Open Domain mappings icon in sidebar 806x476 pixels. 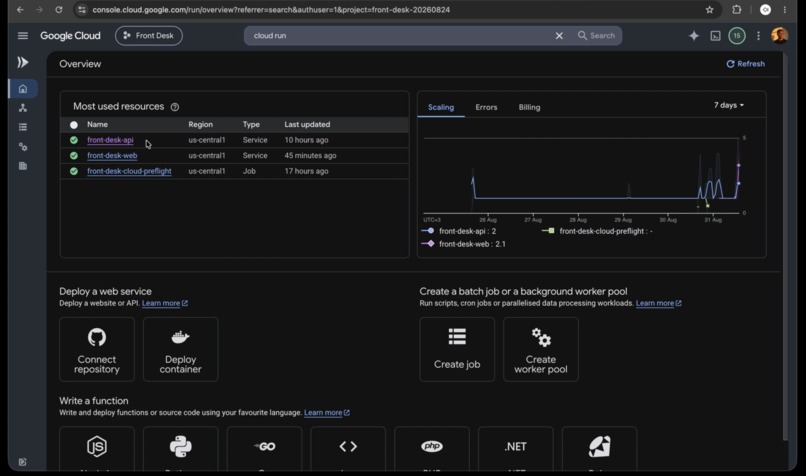(x=23, y=166)
